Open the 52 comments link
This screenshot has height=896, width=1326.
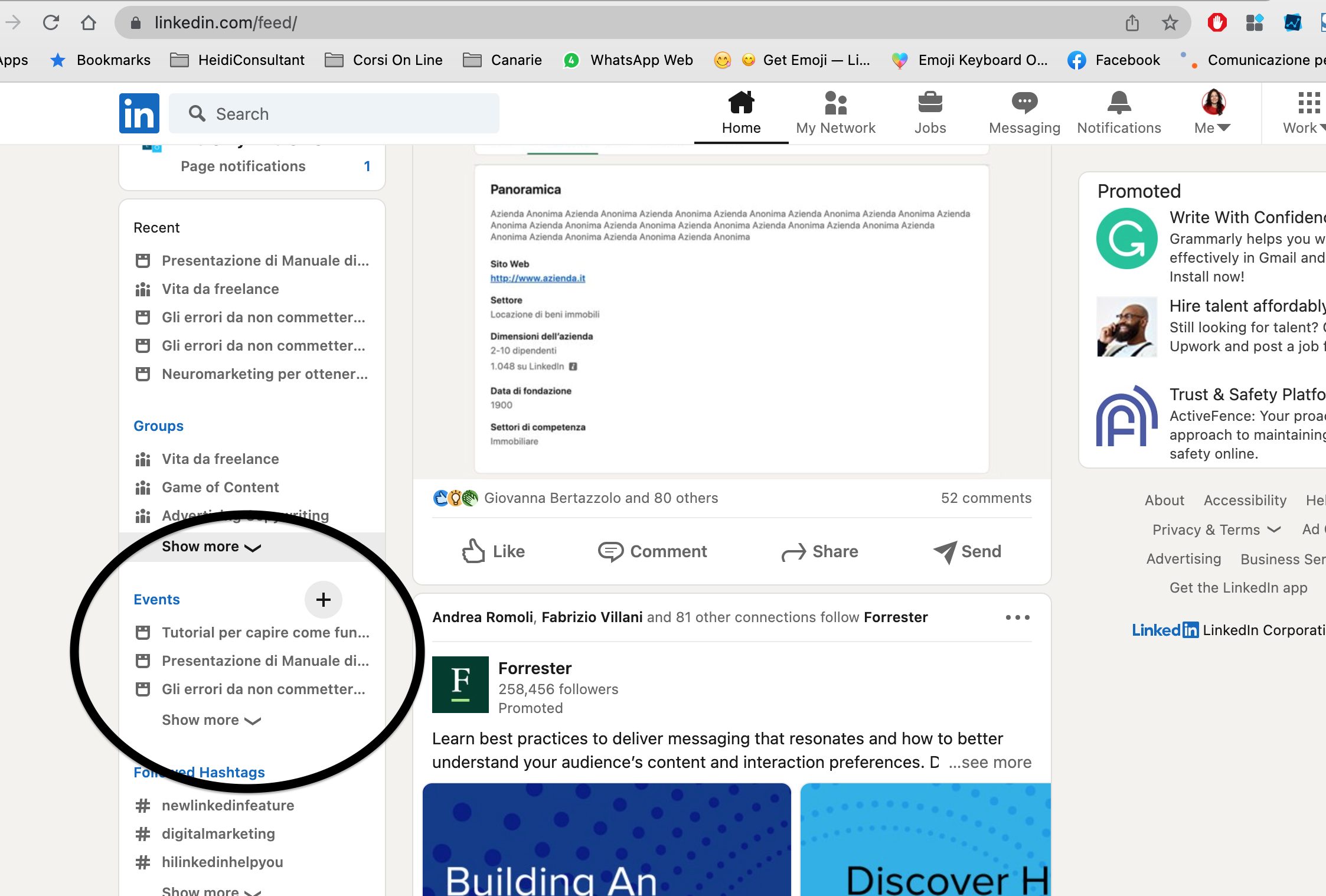(986, 498)
